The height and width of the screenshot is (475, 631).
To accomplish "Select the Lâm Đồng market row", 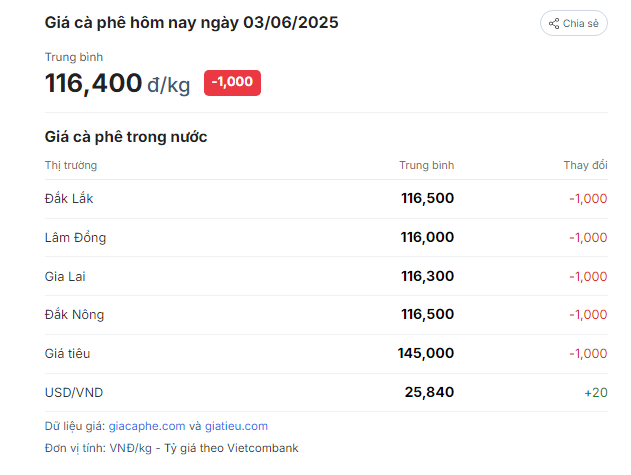I will tap(326, 238).
